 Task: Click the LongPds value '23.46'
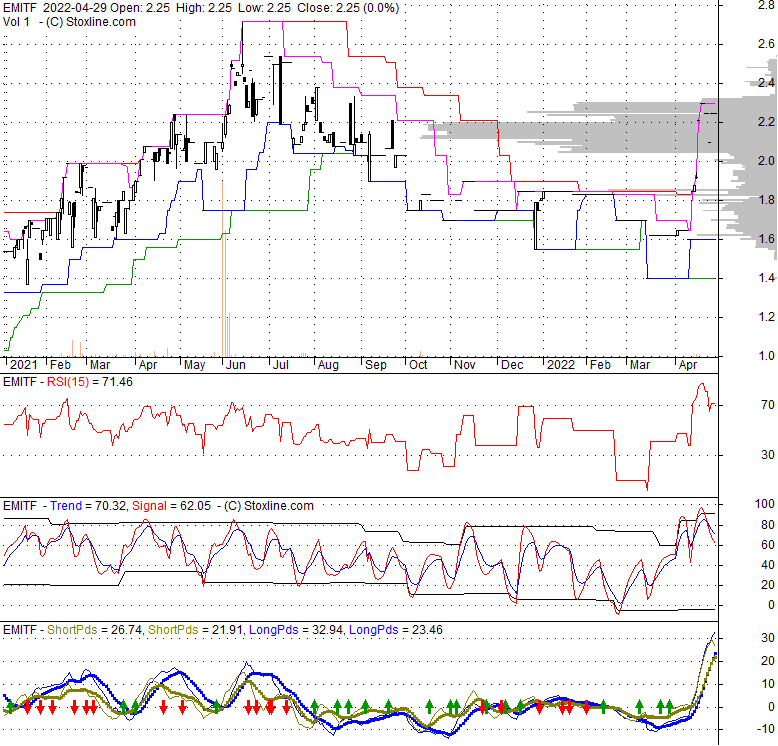point(427,630)
